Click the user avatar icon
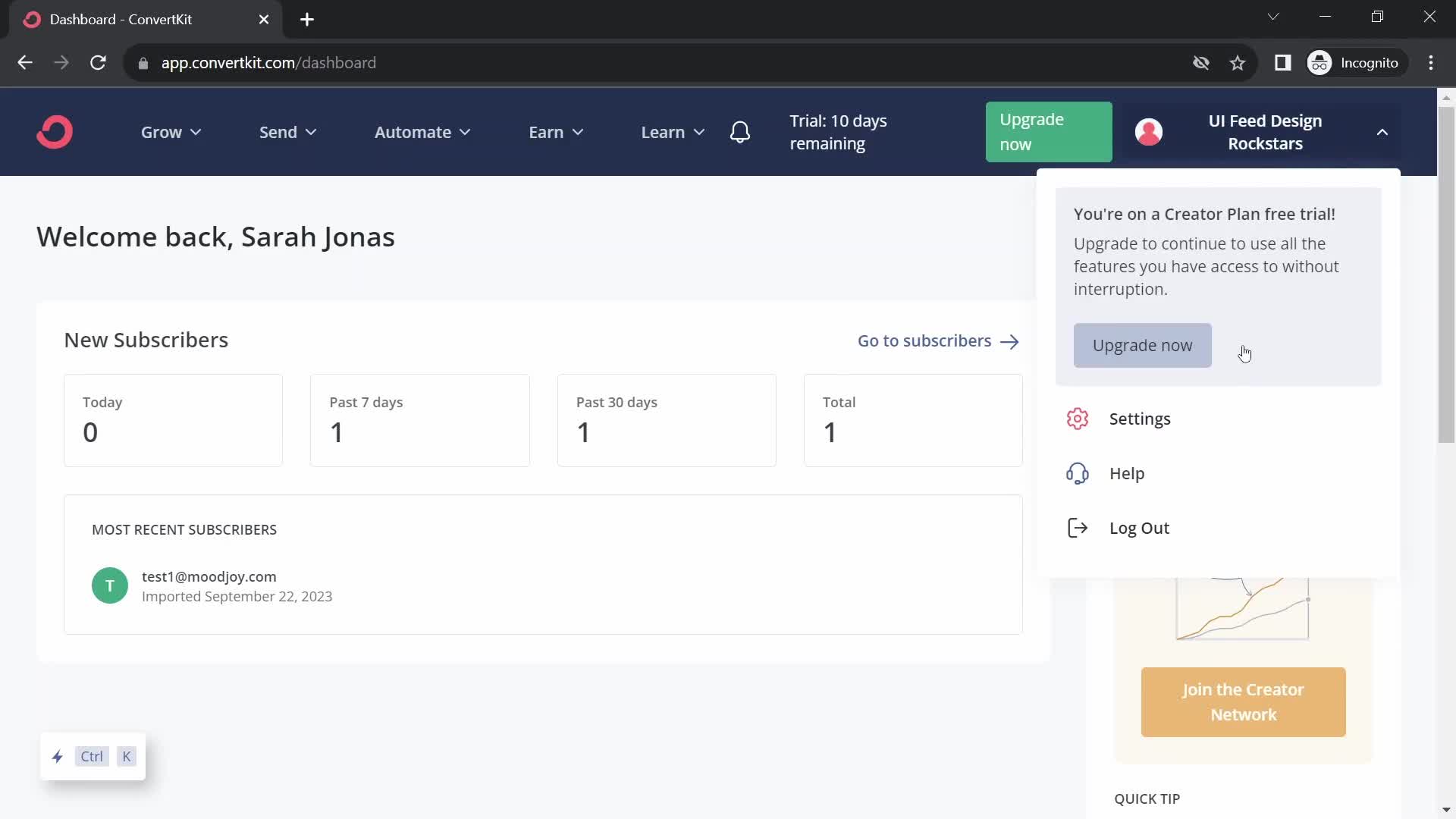The width and height of the screenshot is (1456, 819). point(1149,132)
